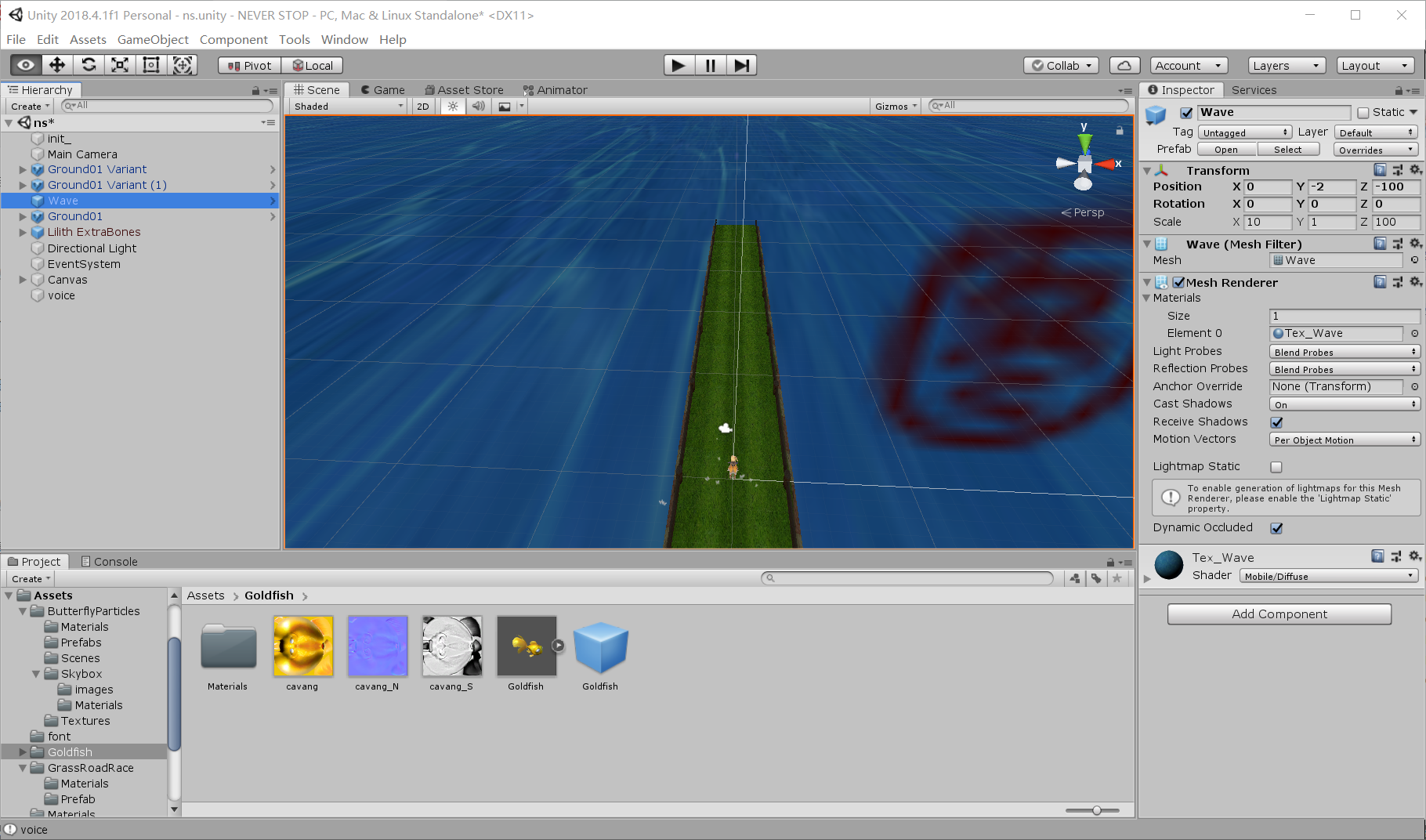This screenshot has width=1426, height=840.
Task: Click the Add Component button
Action: tap(1279, 614)
